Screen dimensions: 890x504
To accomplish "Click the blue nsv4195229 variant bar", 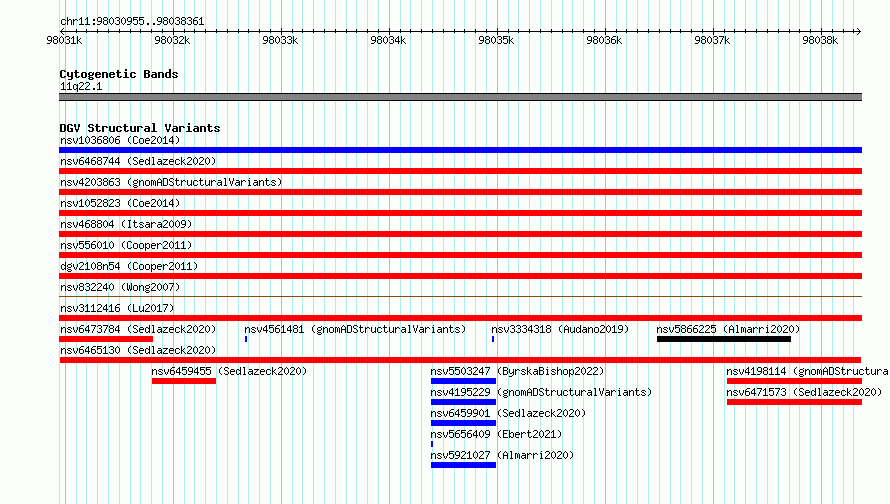I will click(463, 402).
